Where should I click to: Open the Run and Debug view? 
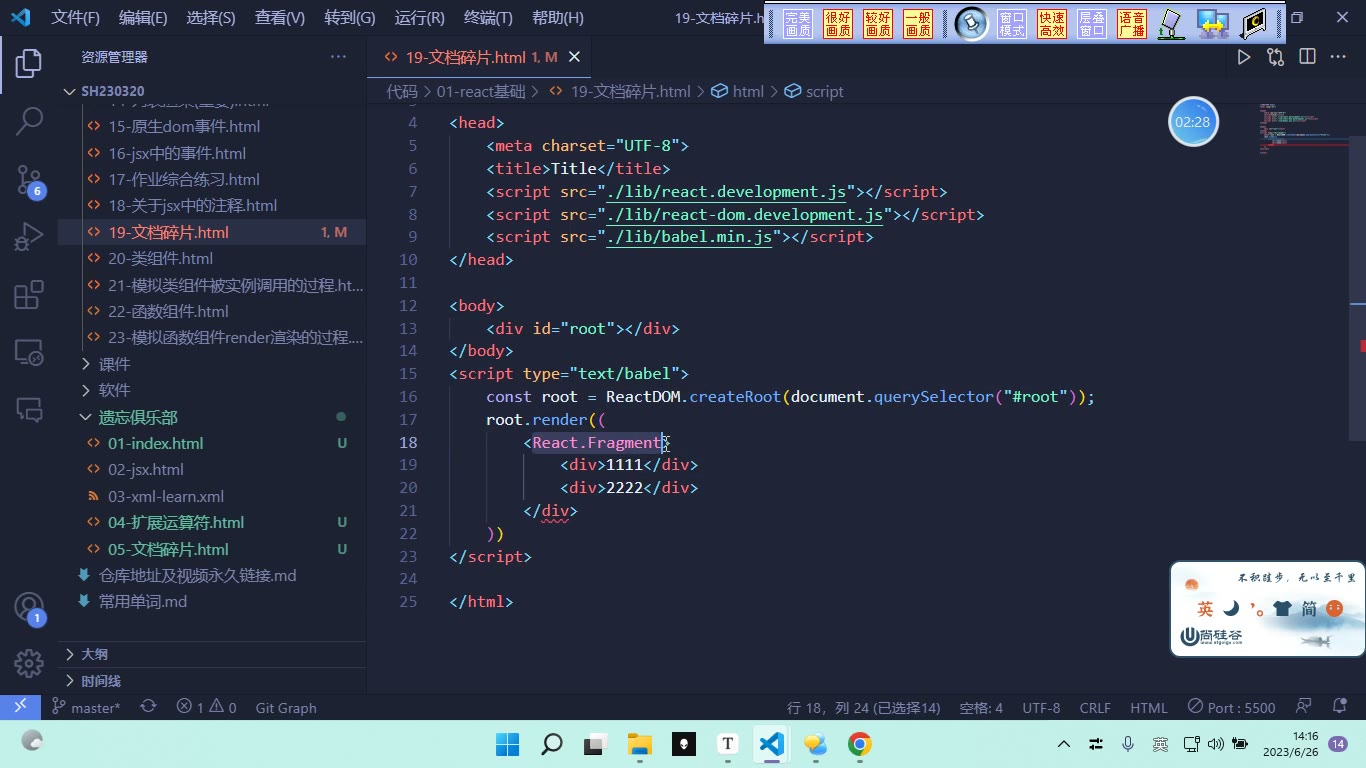29,237
